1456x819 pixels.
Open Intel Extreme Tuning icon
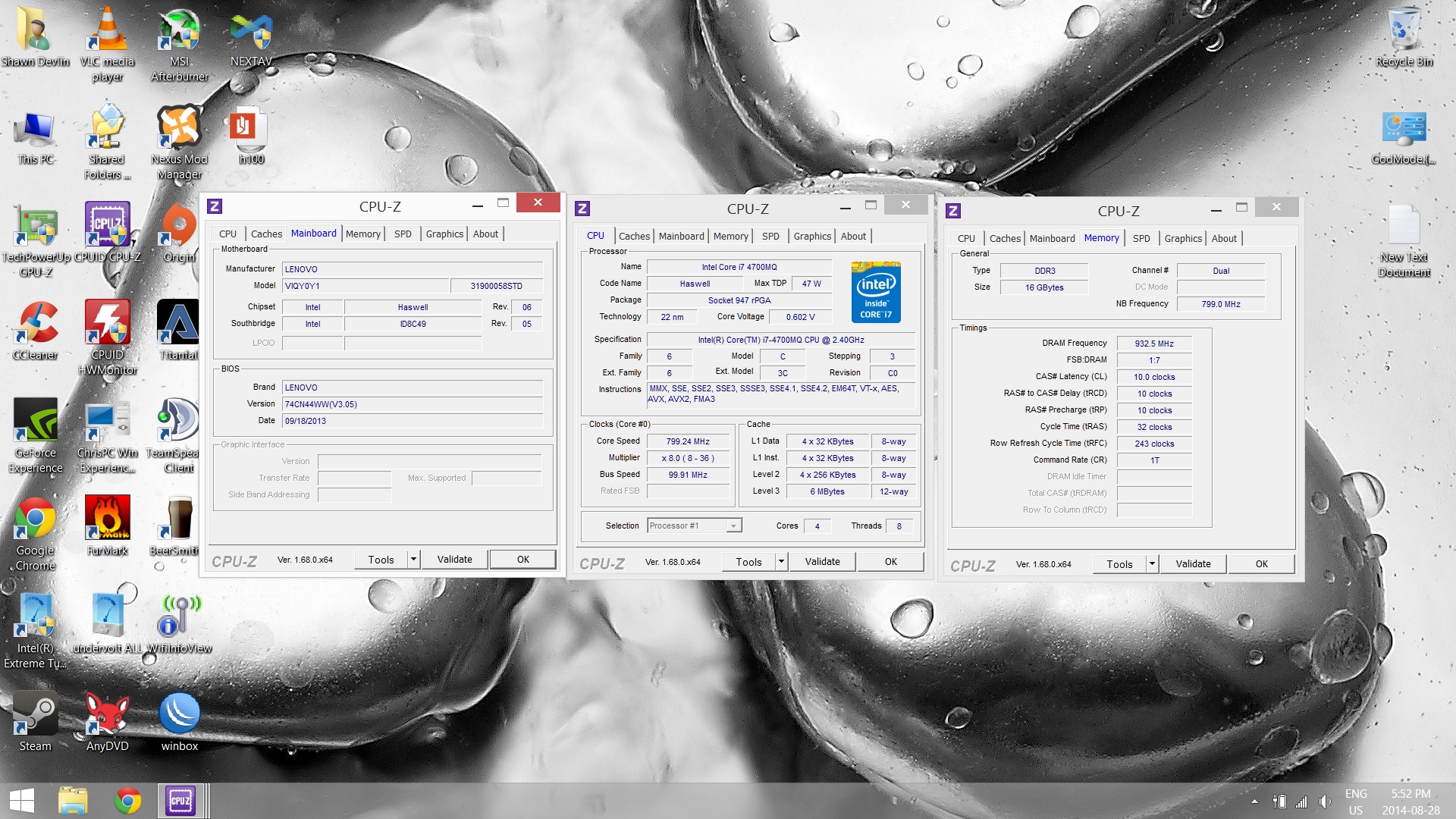click(x=36, y=632)
